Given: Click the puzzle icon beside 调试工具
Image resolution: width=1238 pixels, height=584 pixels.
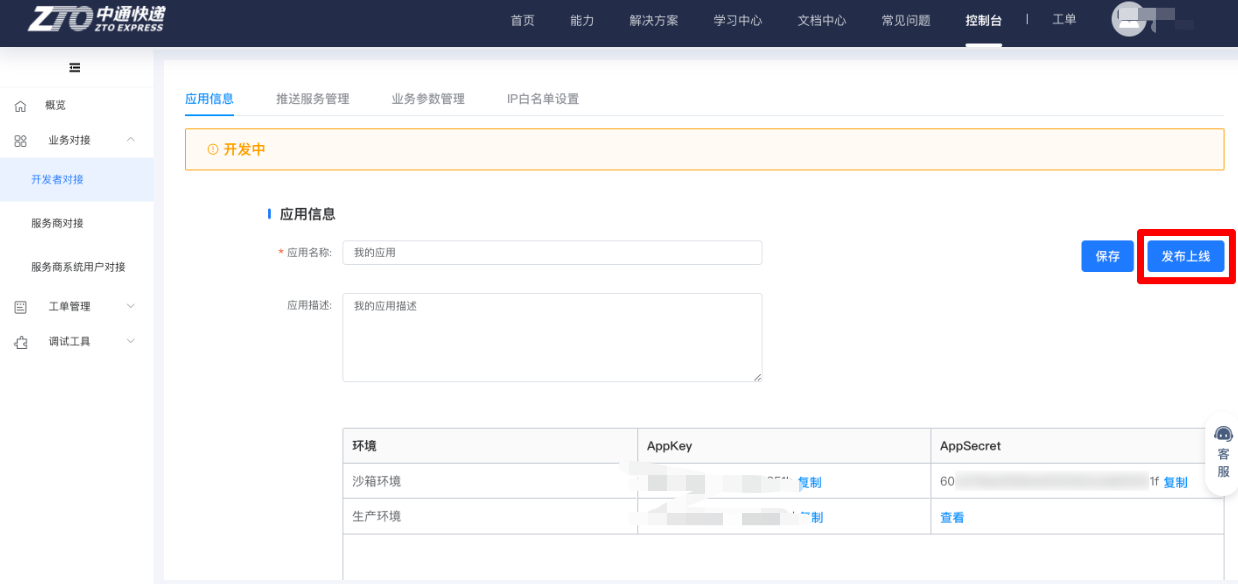Looking at the screenshot, I should point(20,342).
